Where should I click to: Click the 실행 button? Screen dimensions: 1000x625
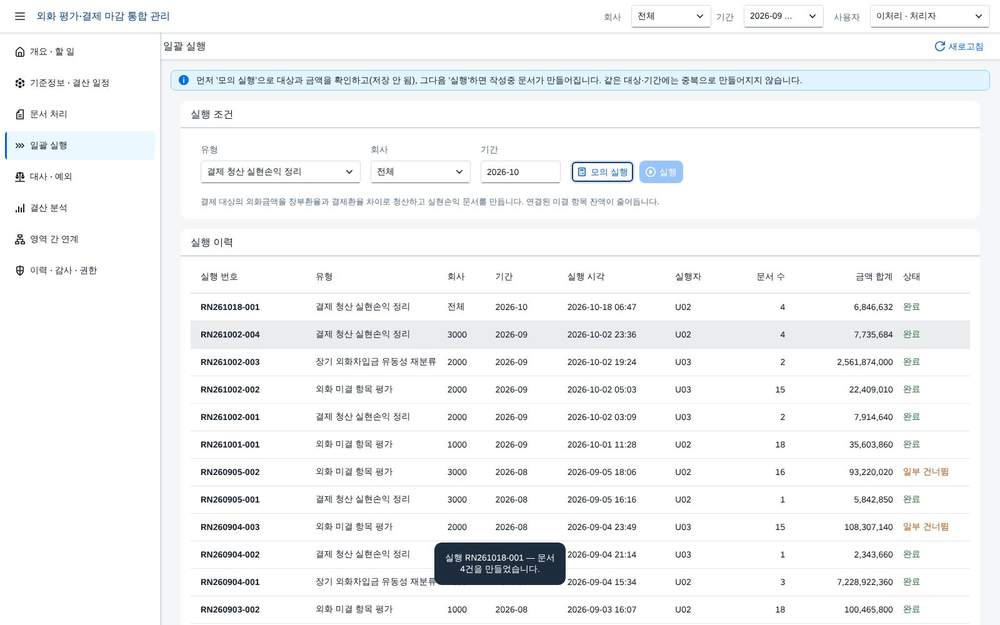click(x=661, y=172)
